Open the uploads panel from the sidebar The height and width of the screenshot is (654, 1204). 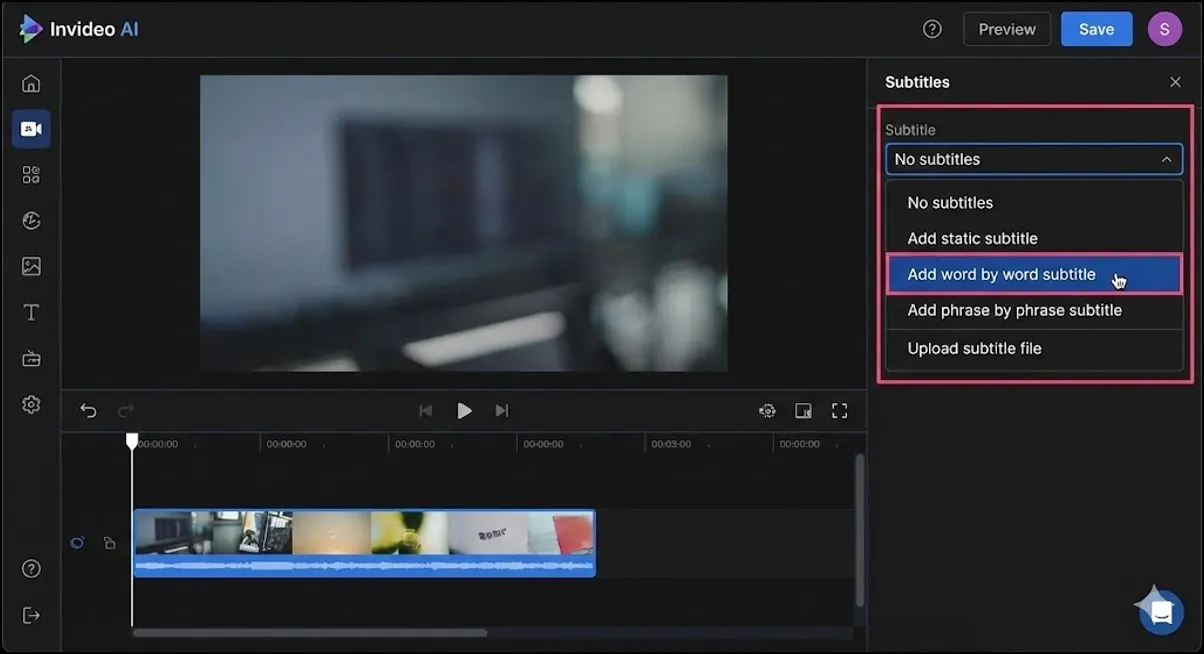tap(30, 357)
